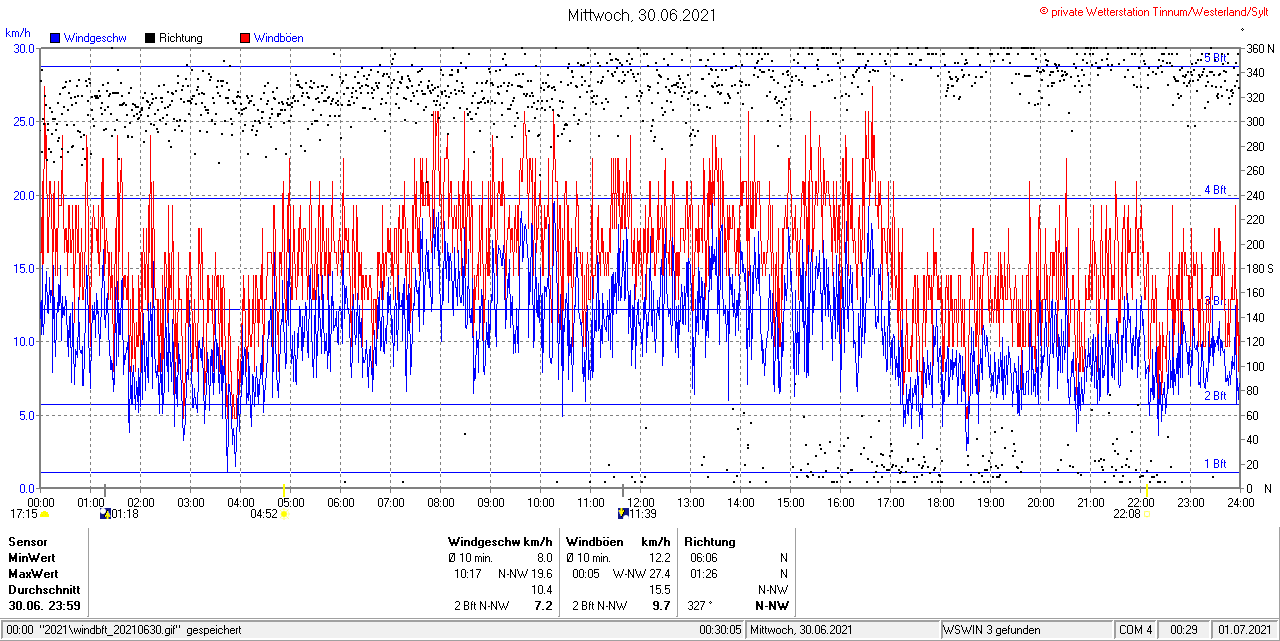
Task: Click the max gust time '00:05'
Action: coord(586,574)
